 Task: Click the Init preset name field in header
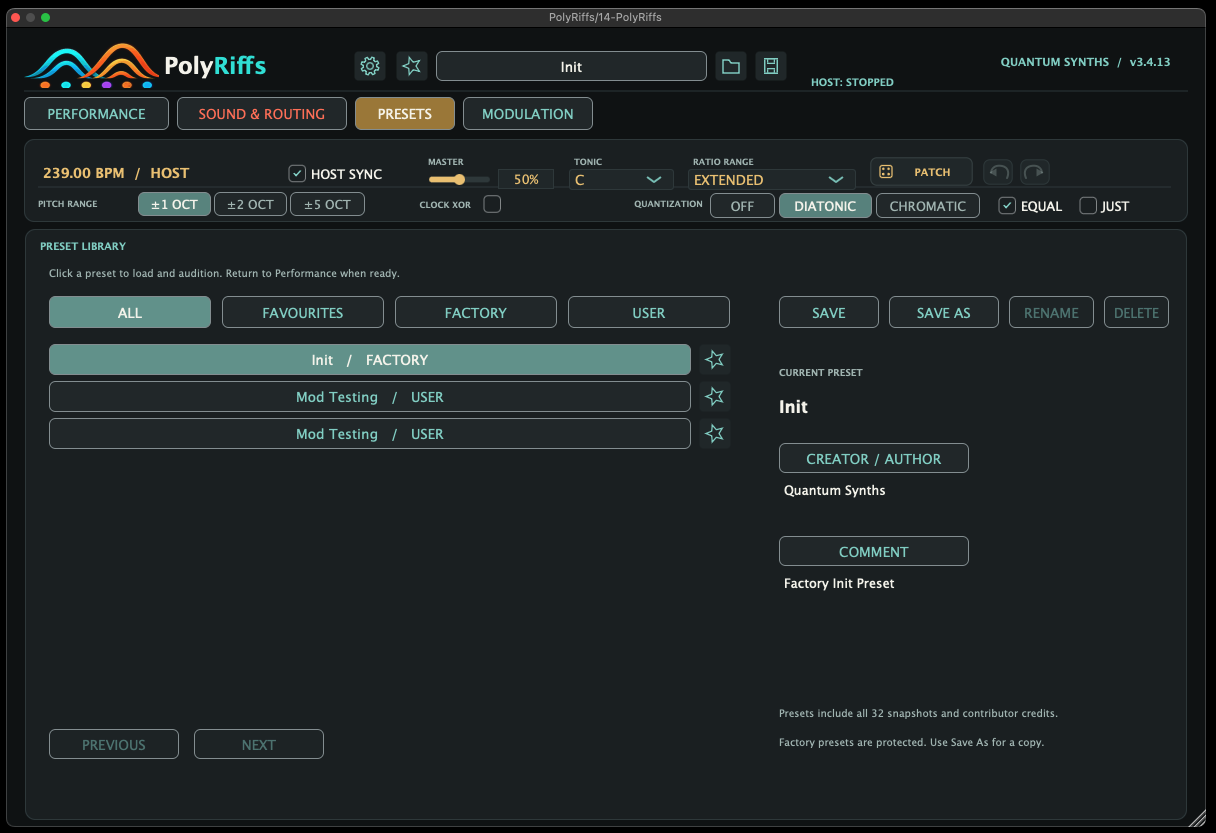(571, 67)
